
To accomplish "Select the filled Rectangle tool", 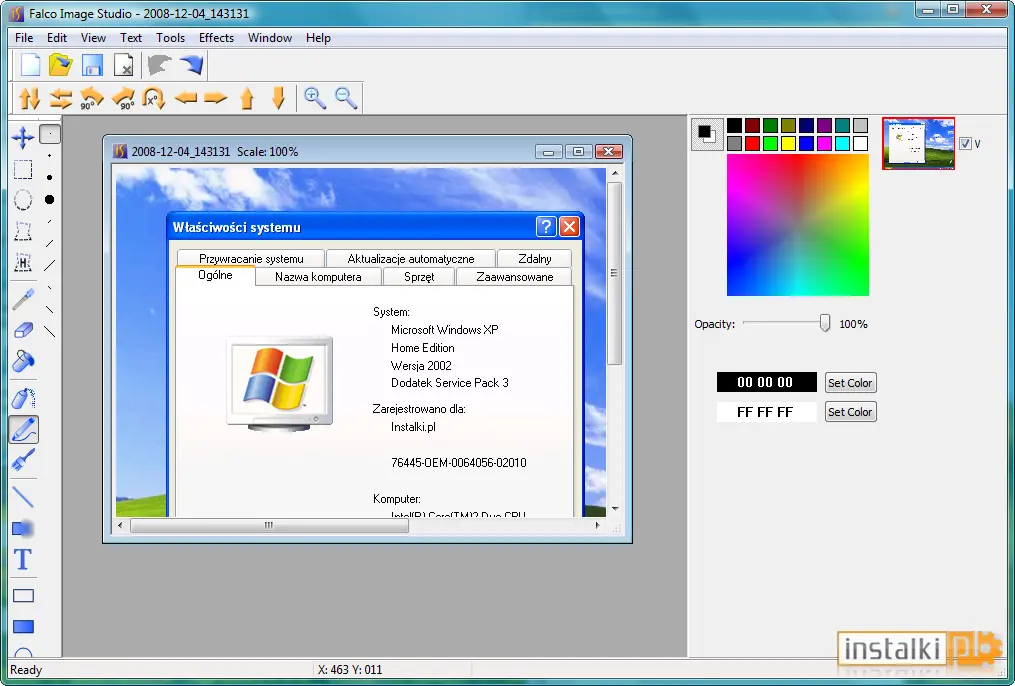I will click(23, 626).
